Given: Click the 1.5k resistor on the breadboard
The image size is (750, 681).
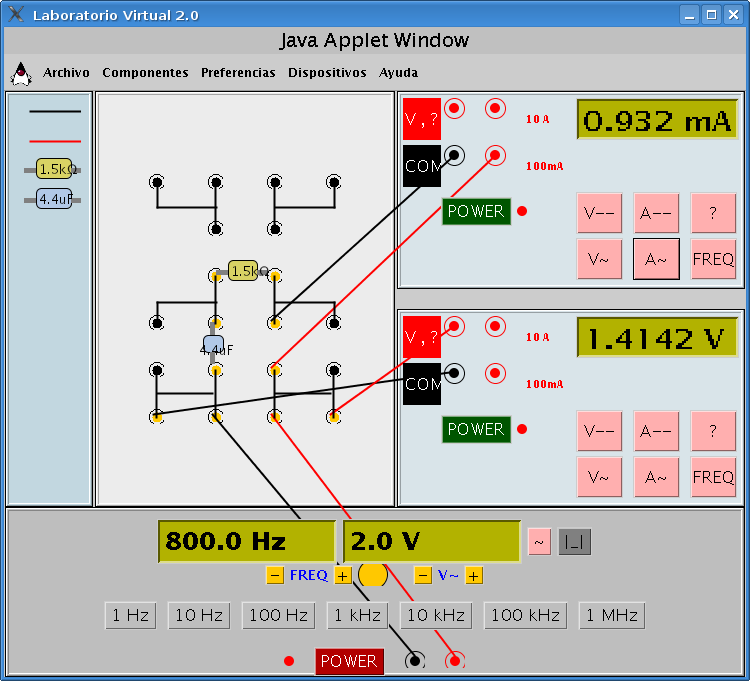Looking at the screenshot, I should [243, 271].
